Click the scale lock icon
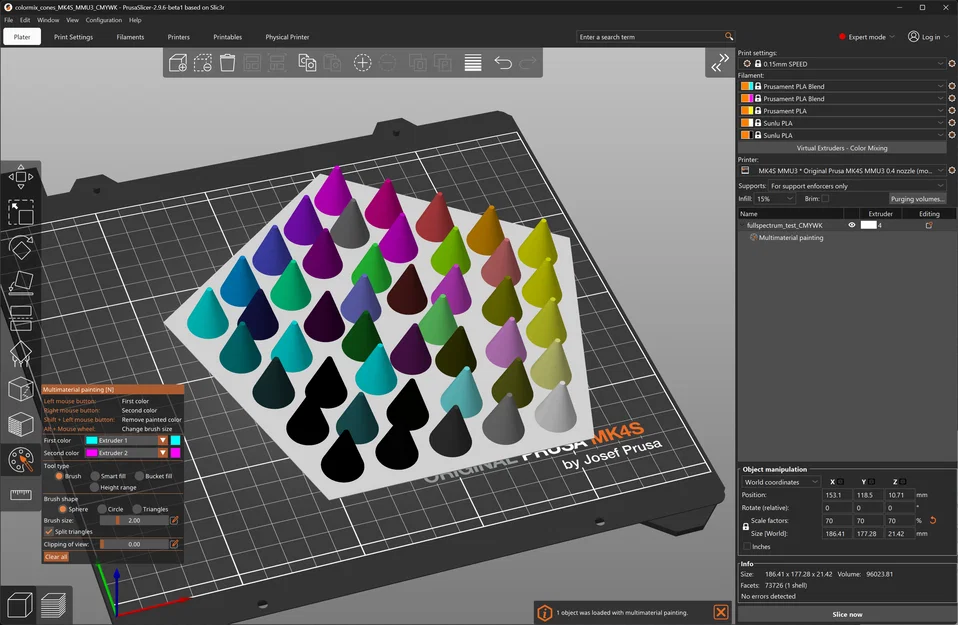The width and height of the screenshot is (958, 625). 745,527
